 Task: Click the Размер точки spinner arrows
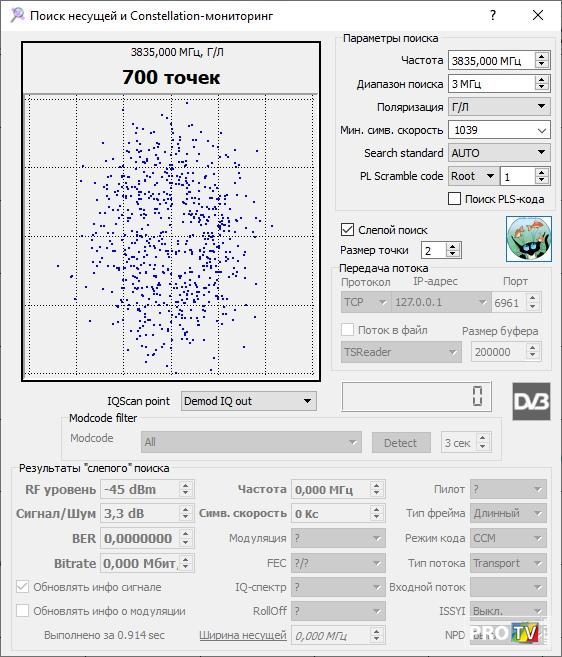(x=452, y=251)
